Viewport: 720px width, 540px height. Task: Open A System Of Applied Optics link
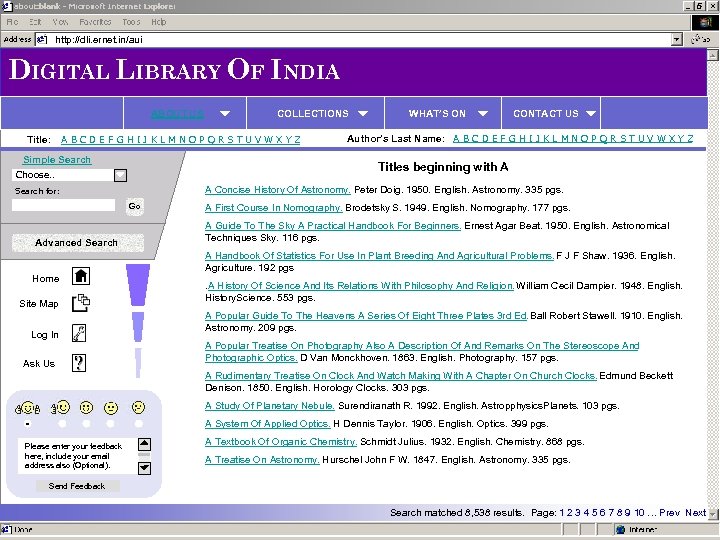(268, 423)
